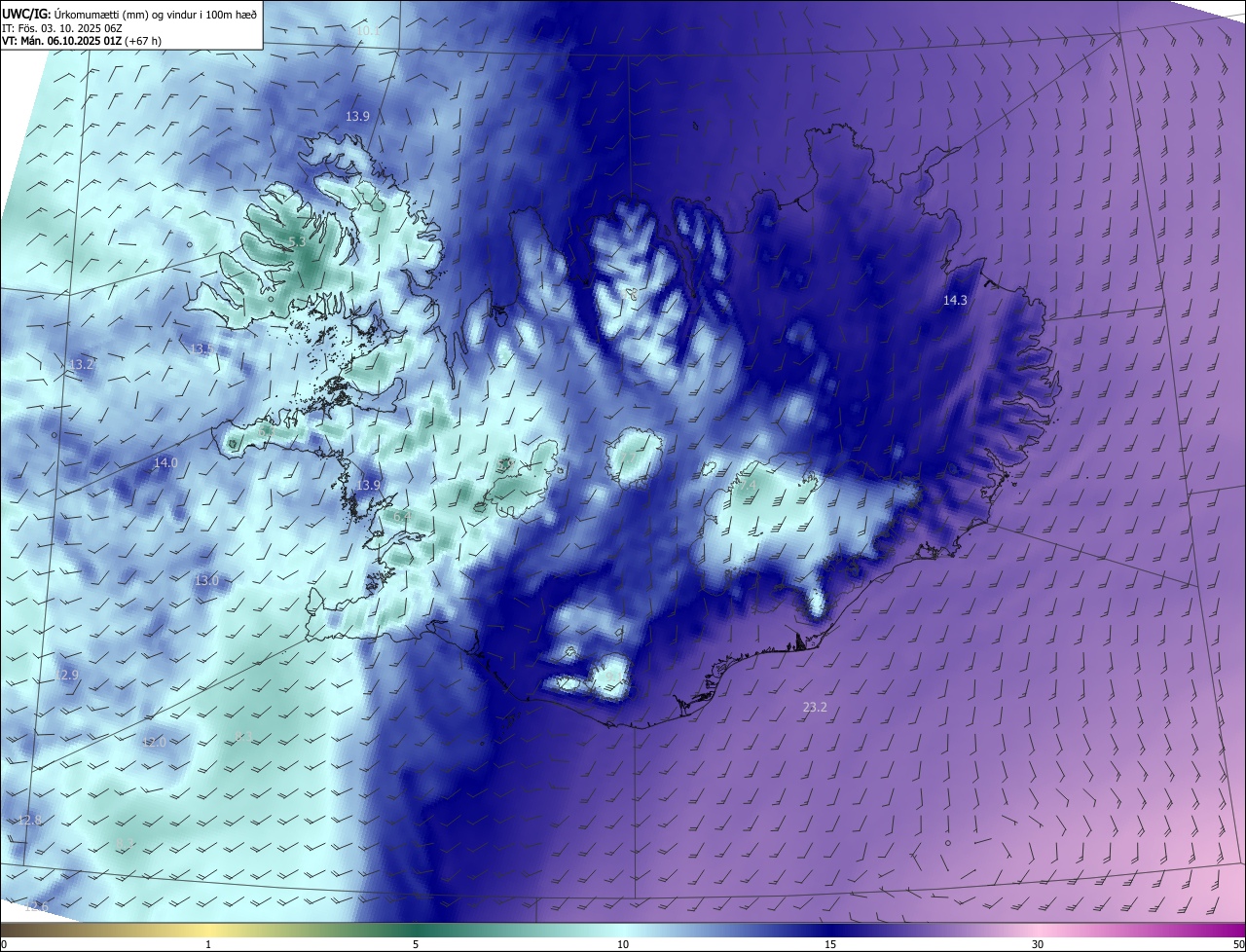Click the 13.5 value southwest of the Westfjords
The image size is (1246, 952).
coord(202,348)
